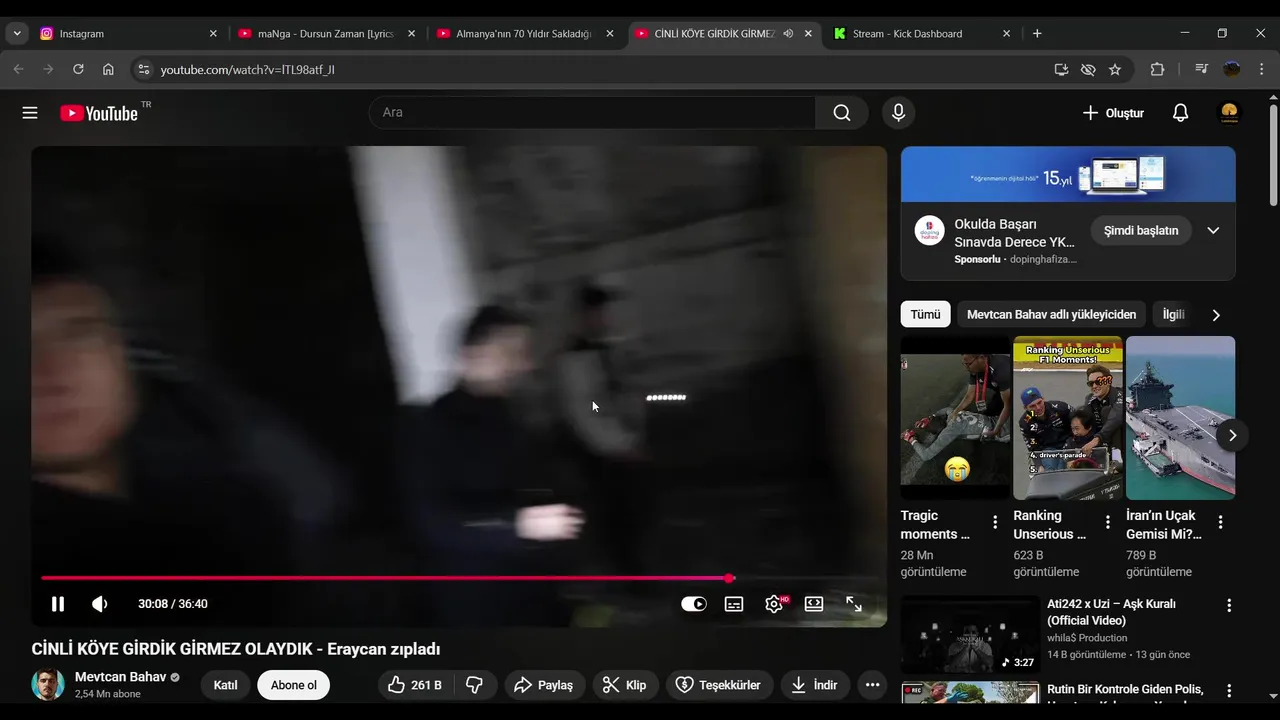
Task: Open player settings gear
Action: pyautogui.click(x=774, y=604)
